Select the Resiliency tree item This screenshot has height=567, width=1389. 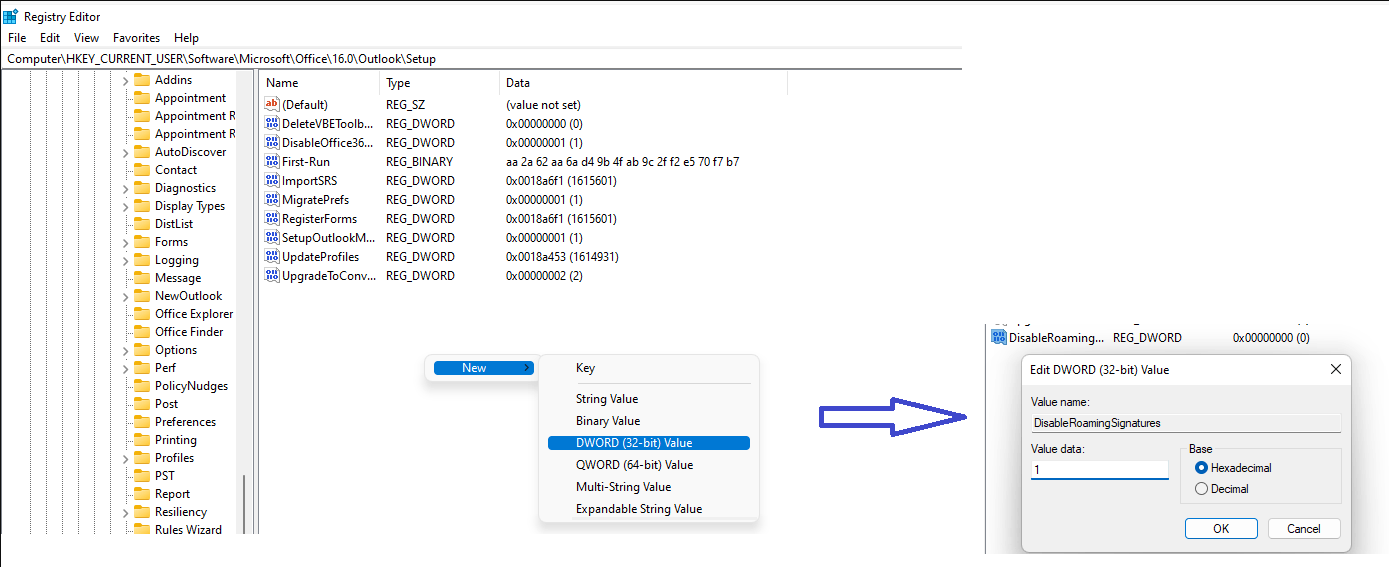181,512
